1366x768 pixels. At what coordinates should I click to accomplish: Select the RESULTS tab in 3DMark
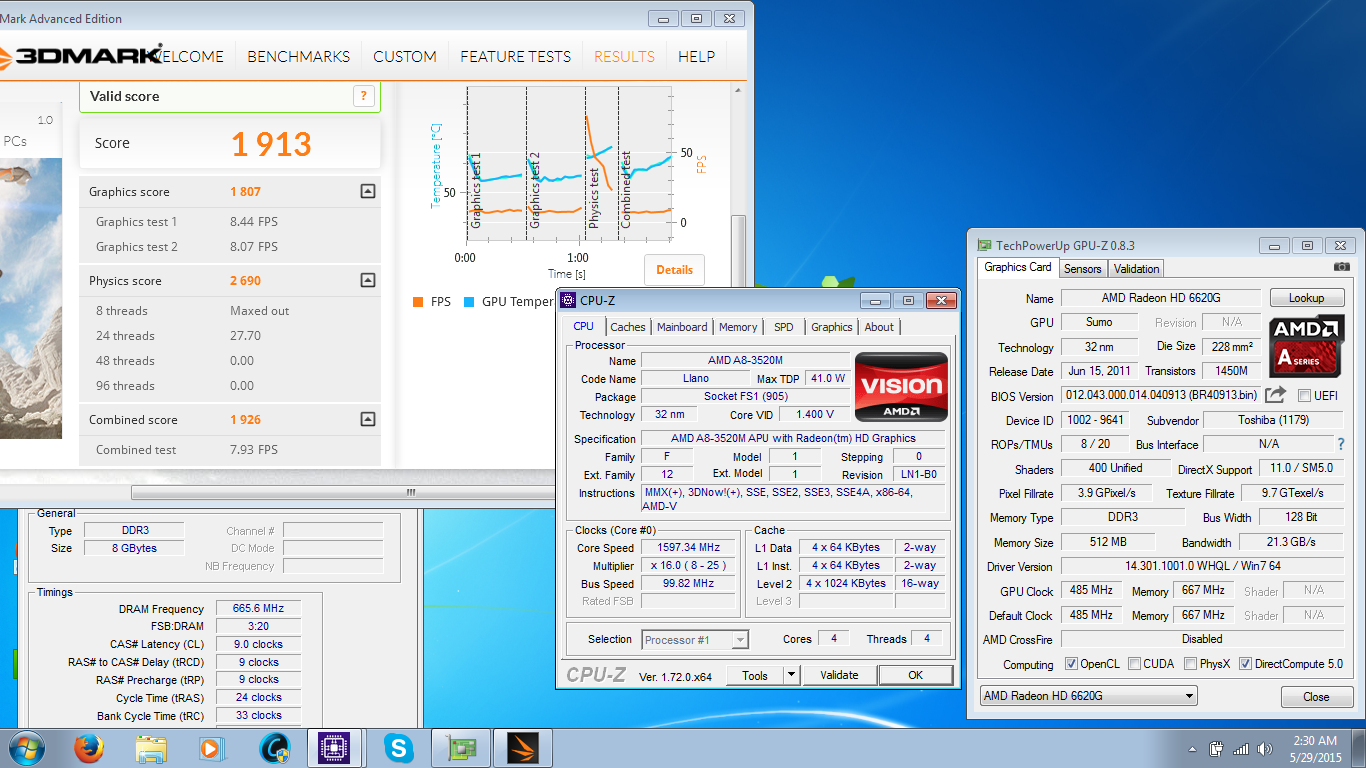coord(624,57)
